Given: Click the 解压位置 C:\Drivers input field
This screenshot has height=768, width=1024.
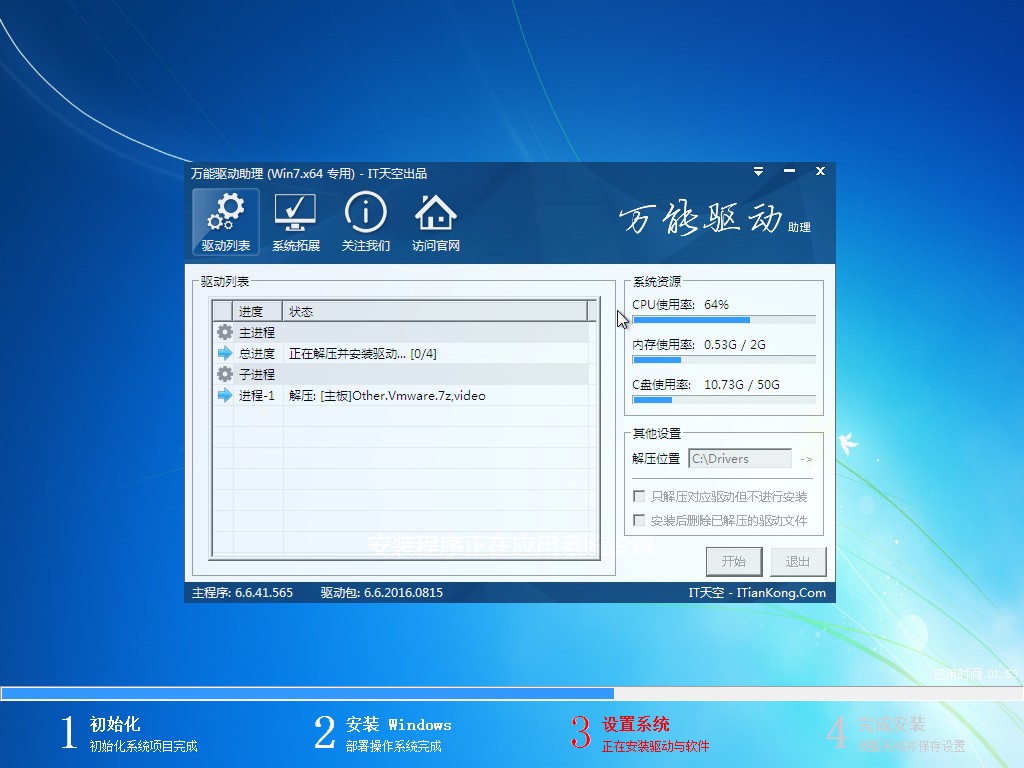Looking at the screenshot, I should (x=740, y=458).
